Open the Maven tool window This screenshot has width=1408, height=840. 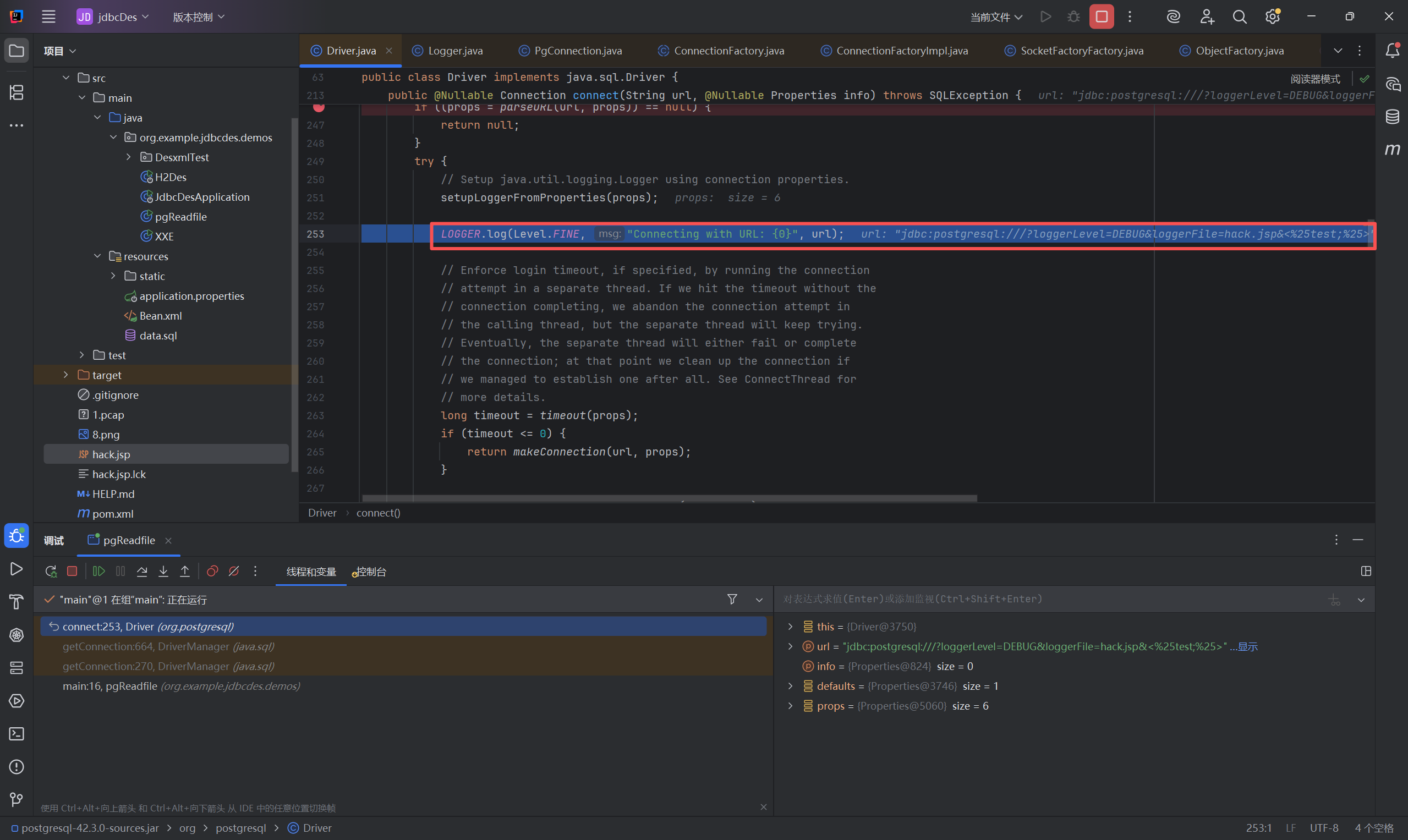pyautogui.click(x=1392, y=150)
